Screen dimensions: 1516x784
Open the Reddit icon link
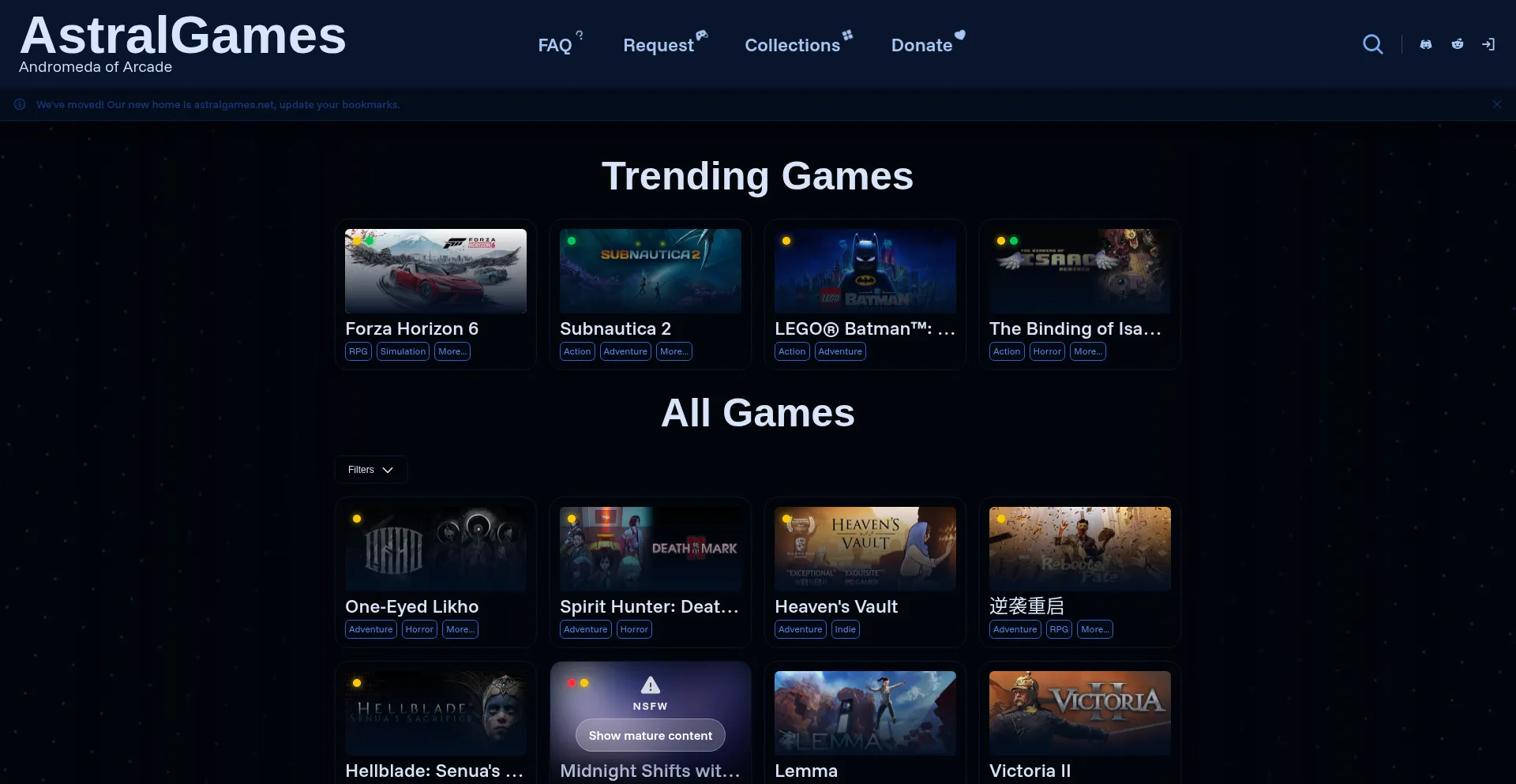pos(1458,44)
